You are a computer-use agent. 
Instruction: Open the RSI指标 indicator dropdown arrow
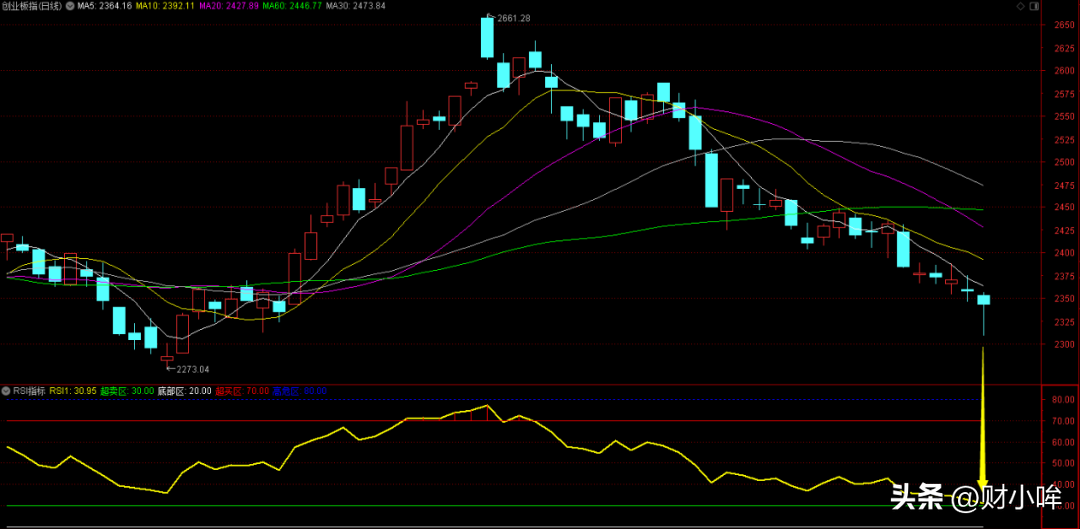coord(6,391)
